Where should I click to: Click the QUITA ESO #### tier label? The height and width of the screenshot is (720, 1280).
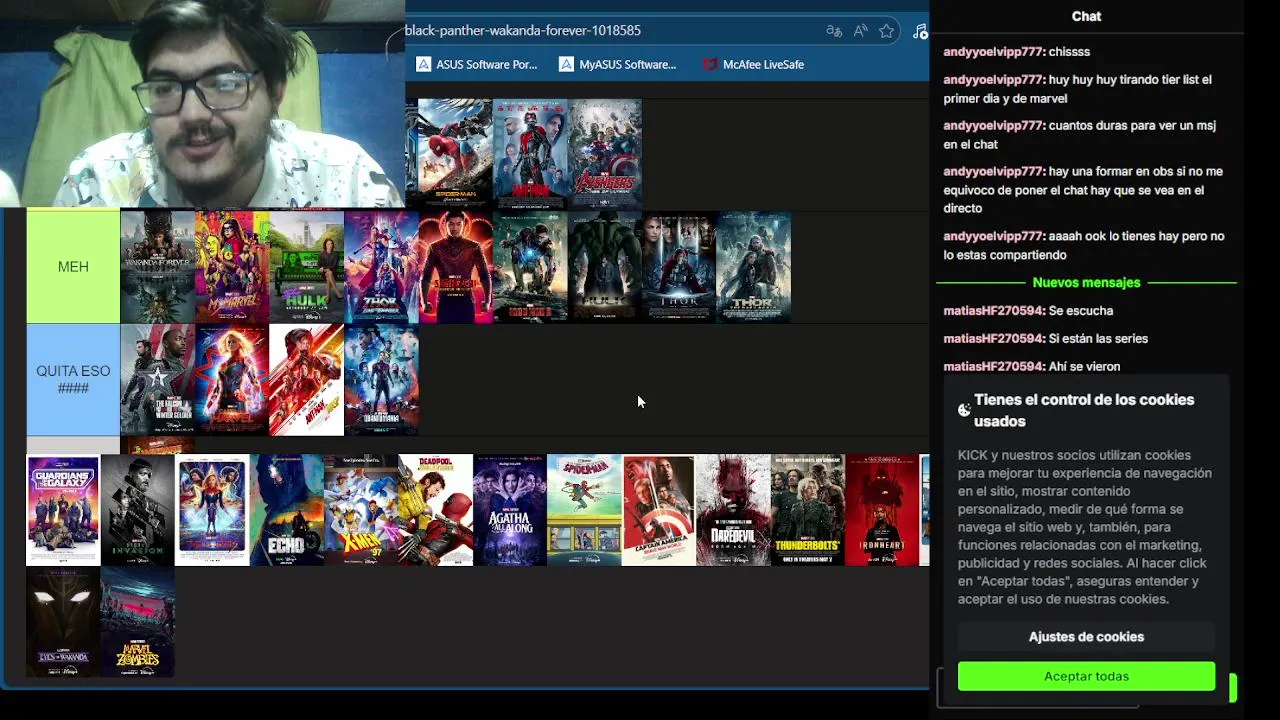[73, 379]
